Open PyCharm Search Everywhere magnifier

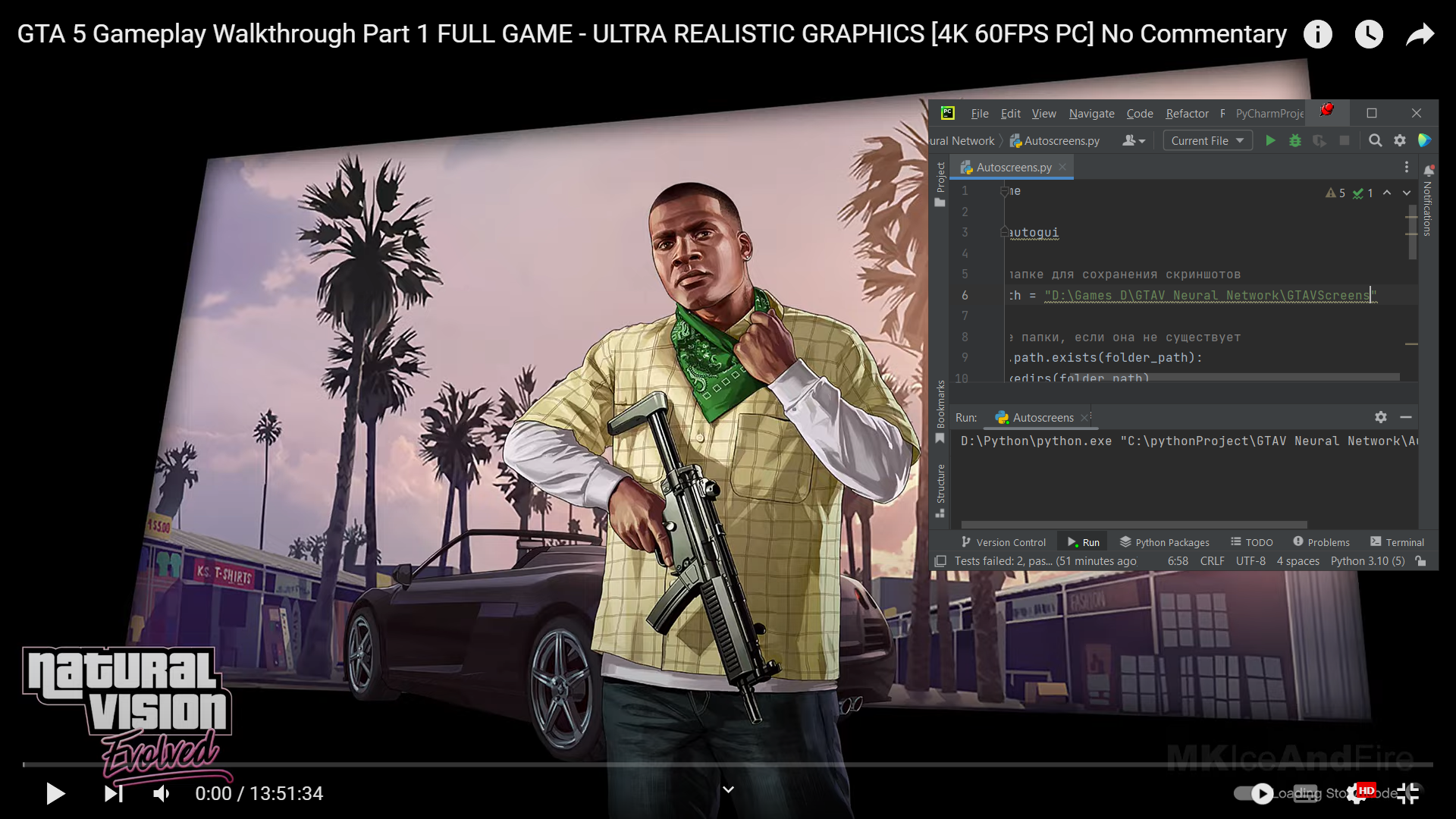pyautogui.click(x=1375, y=140)
